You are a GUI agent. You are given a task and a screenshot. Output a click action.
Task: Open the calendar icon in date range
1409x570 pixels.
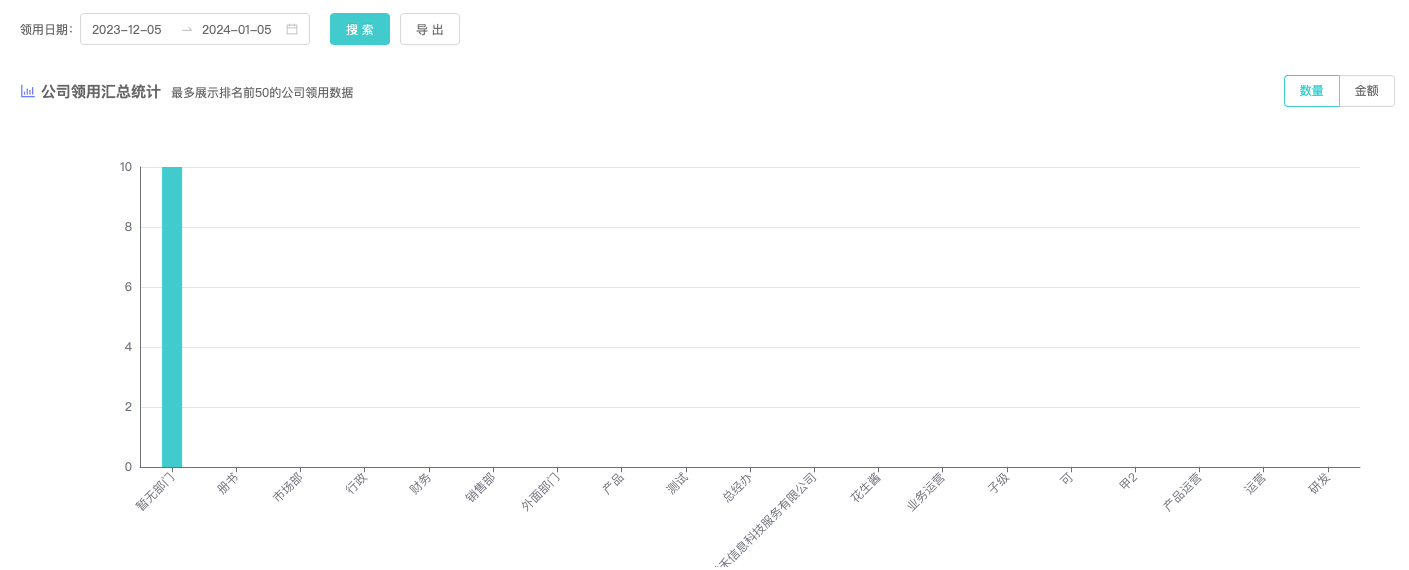pyautogui.click(x=292, y=30)
